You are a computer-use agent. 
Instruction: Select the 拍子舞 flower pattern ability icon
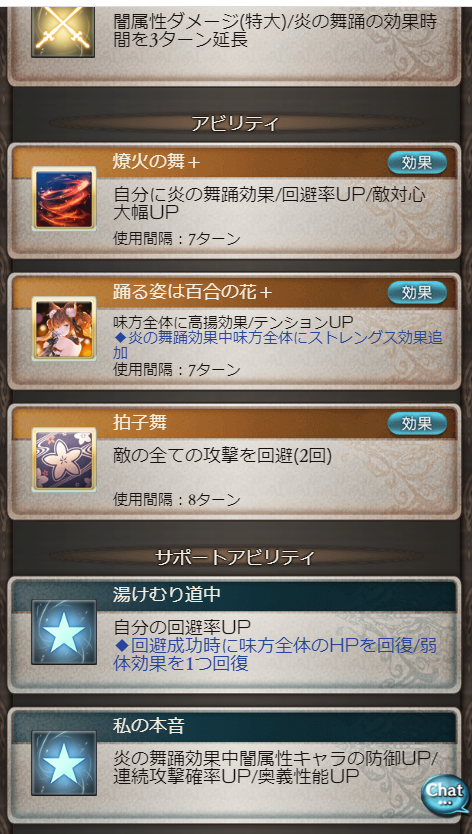[x=64, y=460]
